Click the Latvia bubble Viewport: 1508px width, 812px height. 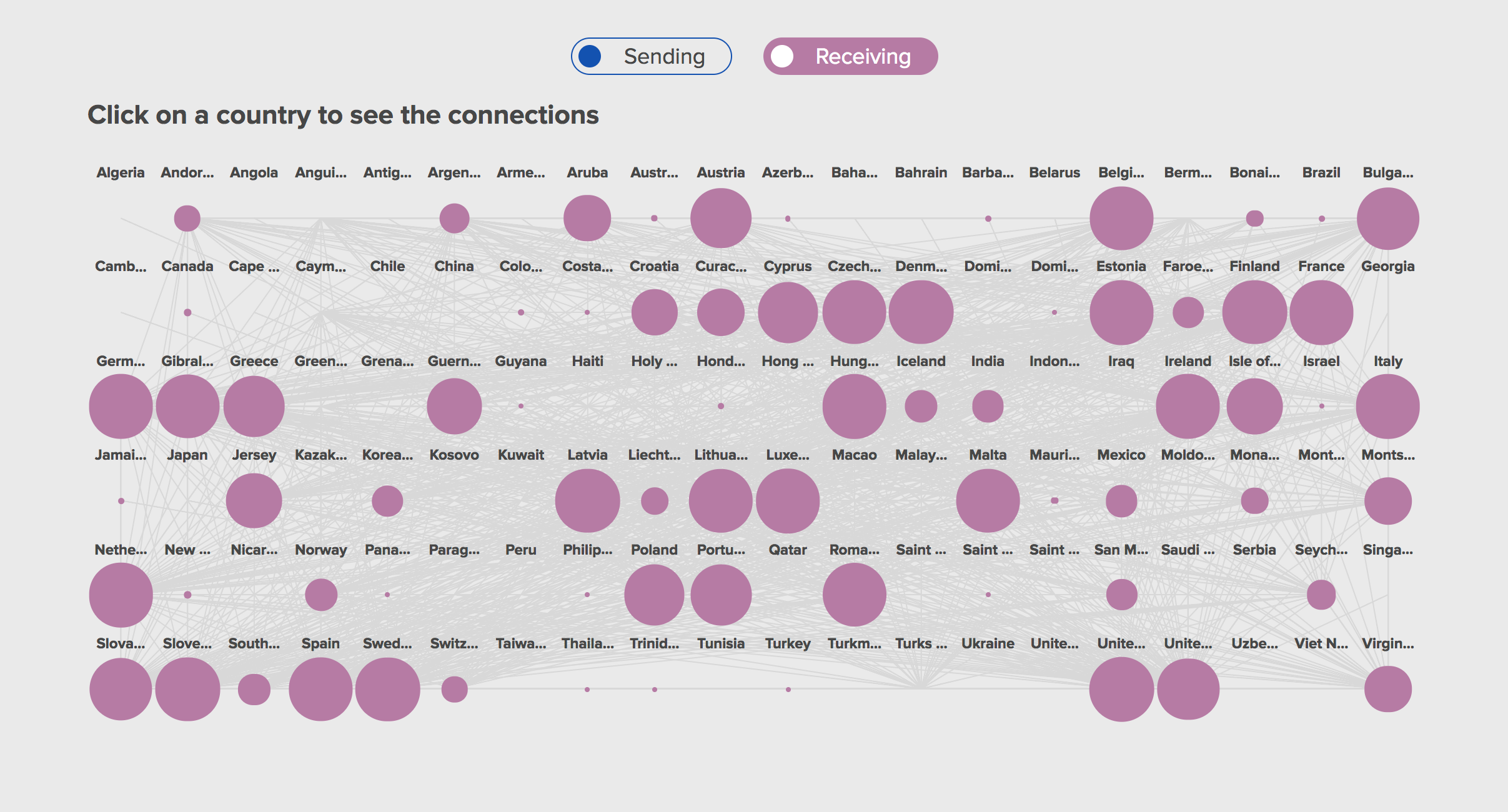tap(587, 500)
